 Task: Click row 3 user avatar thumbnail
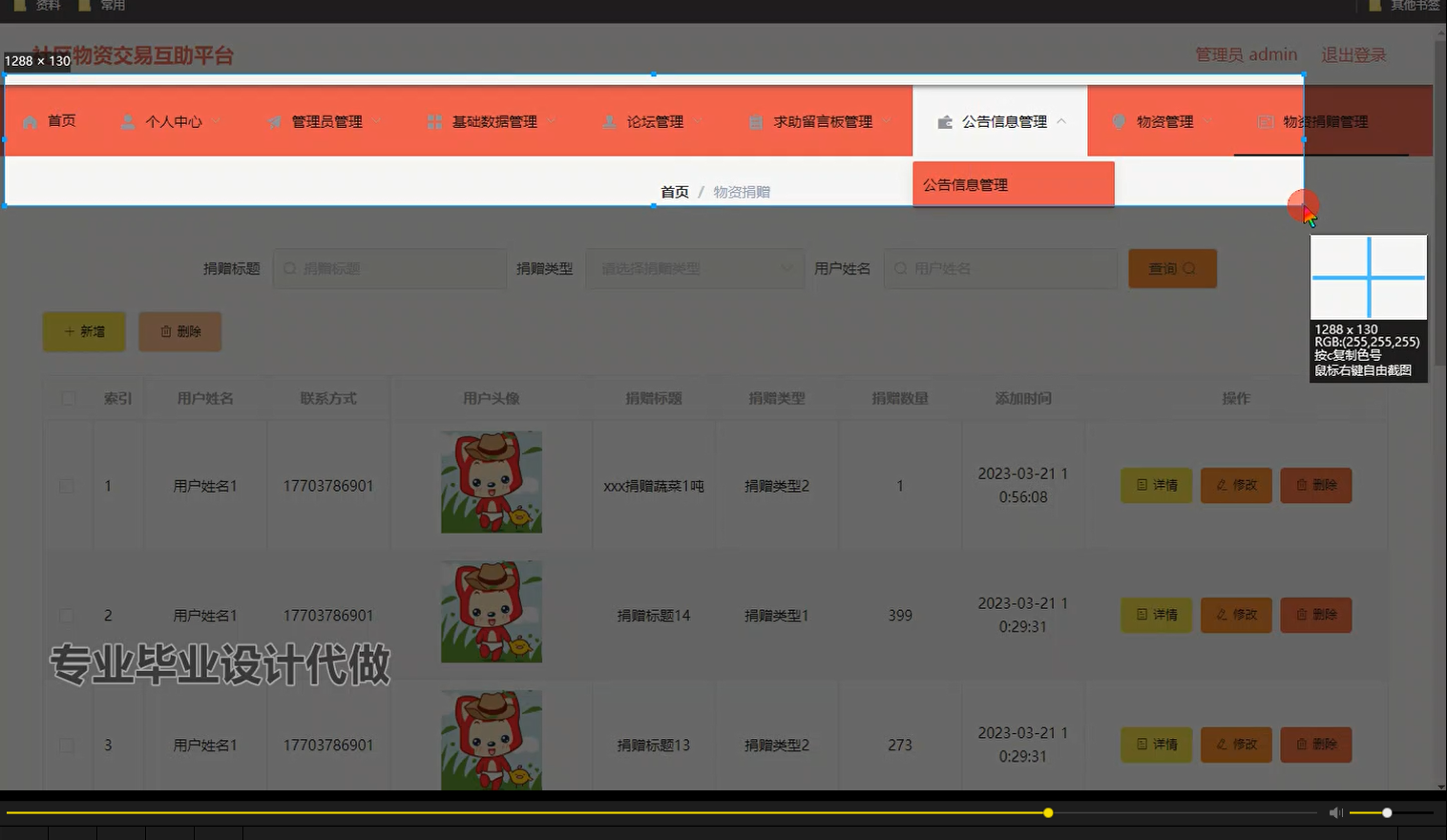point(492,740)
